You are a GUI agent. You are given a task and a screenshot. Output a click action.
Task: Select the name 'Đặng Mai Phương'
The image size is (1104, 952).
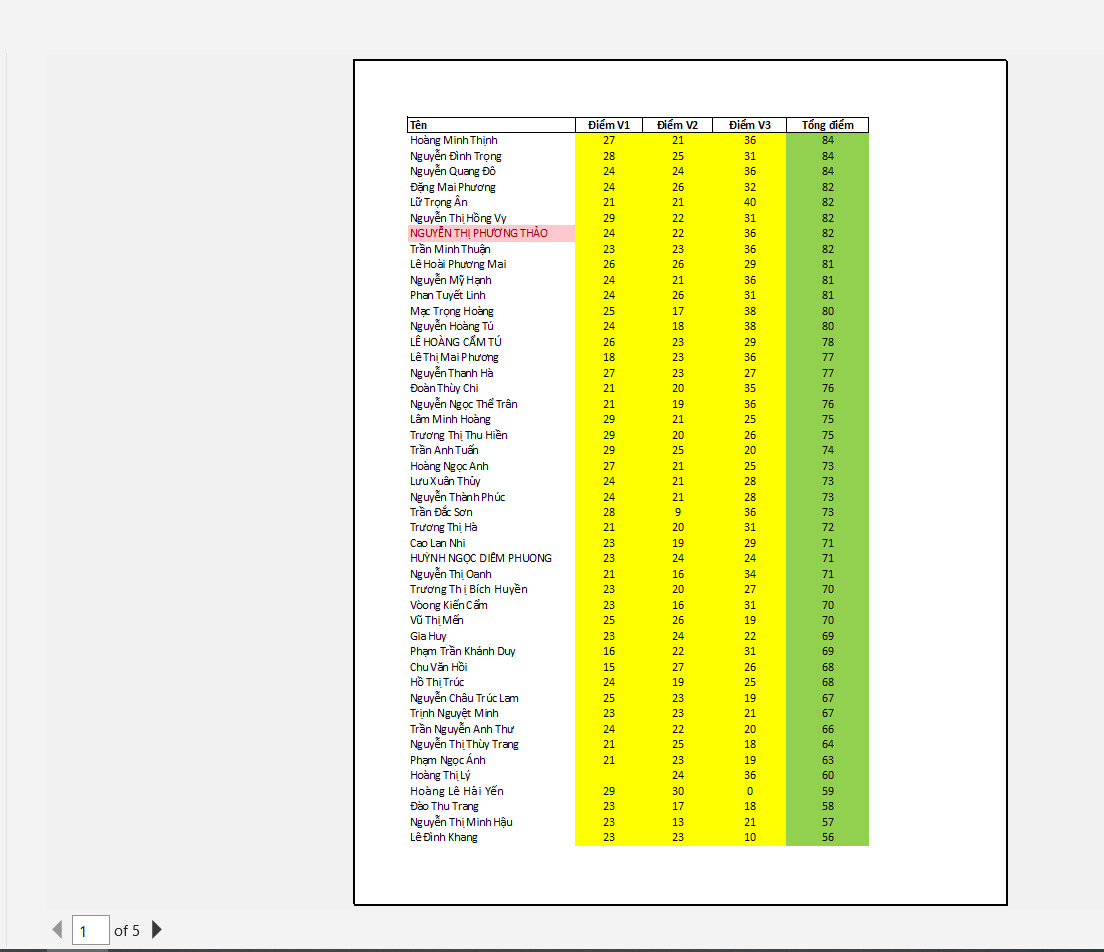coord(453,187)
